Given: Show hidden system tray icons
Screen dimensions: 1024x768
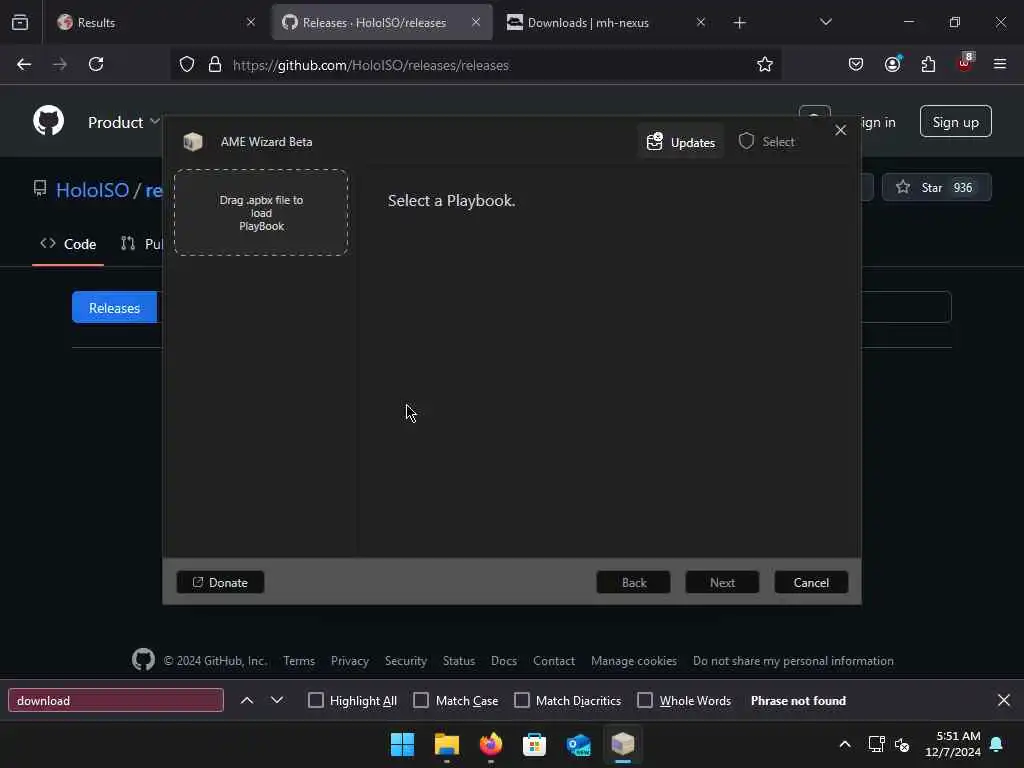Looking at the screenshot, I should pos(844,744).
